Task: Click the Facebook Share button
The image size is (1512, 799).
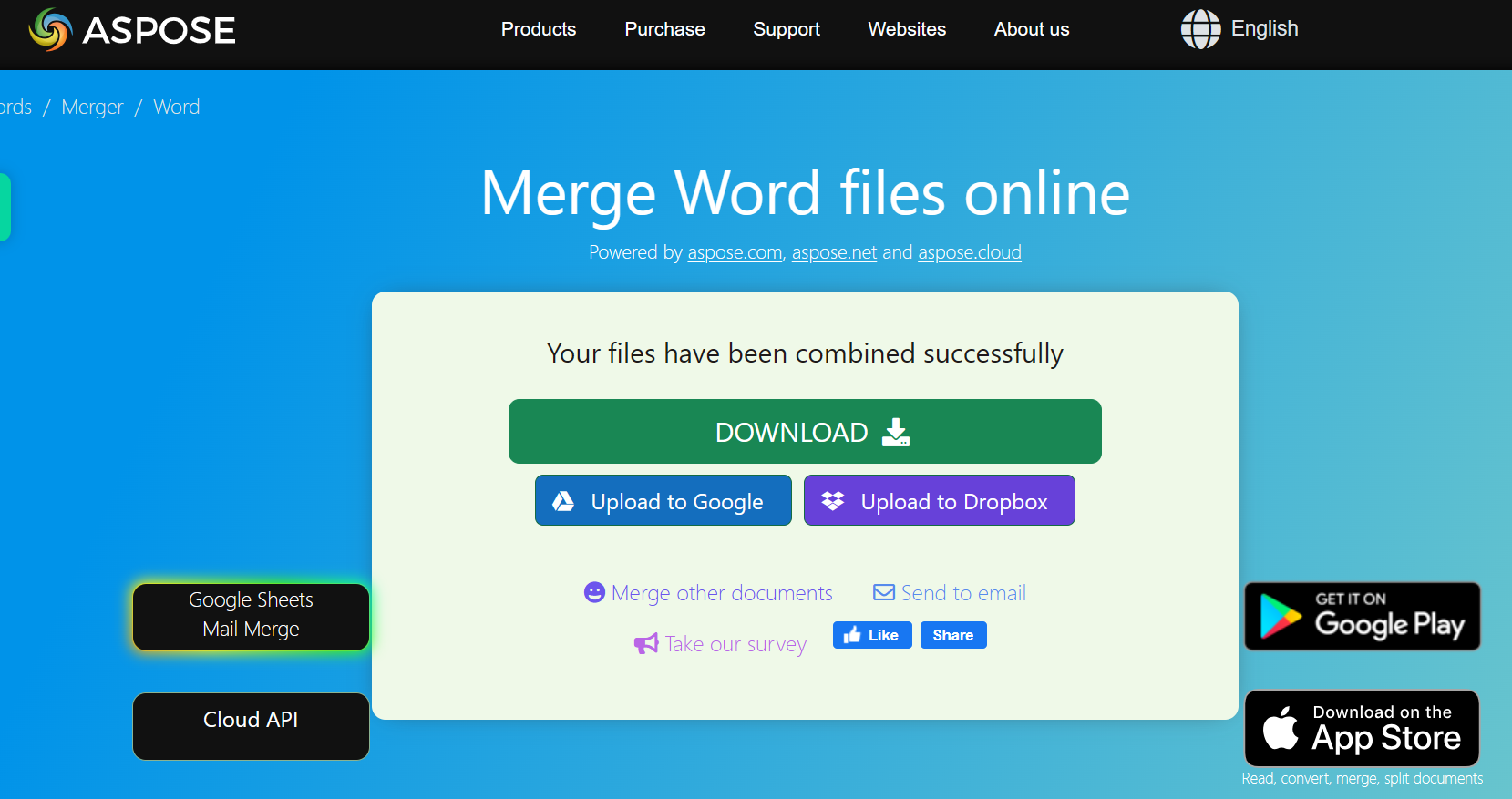Action: 953,635
